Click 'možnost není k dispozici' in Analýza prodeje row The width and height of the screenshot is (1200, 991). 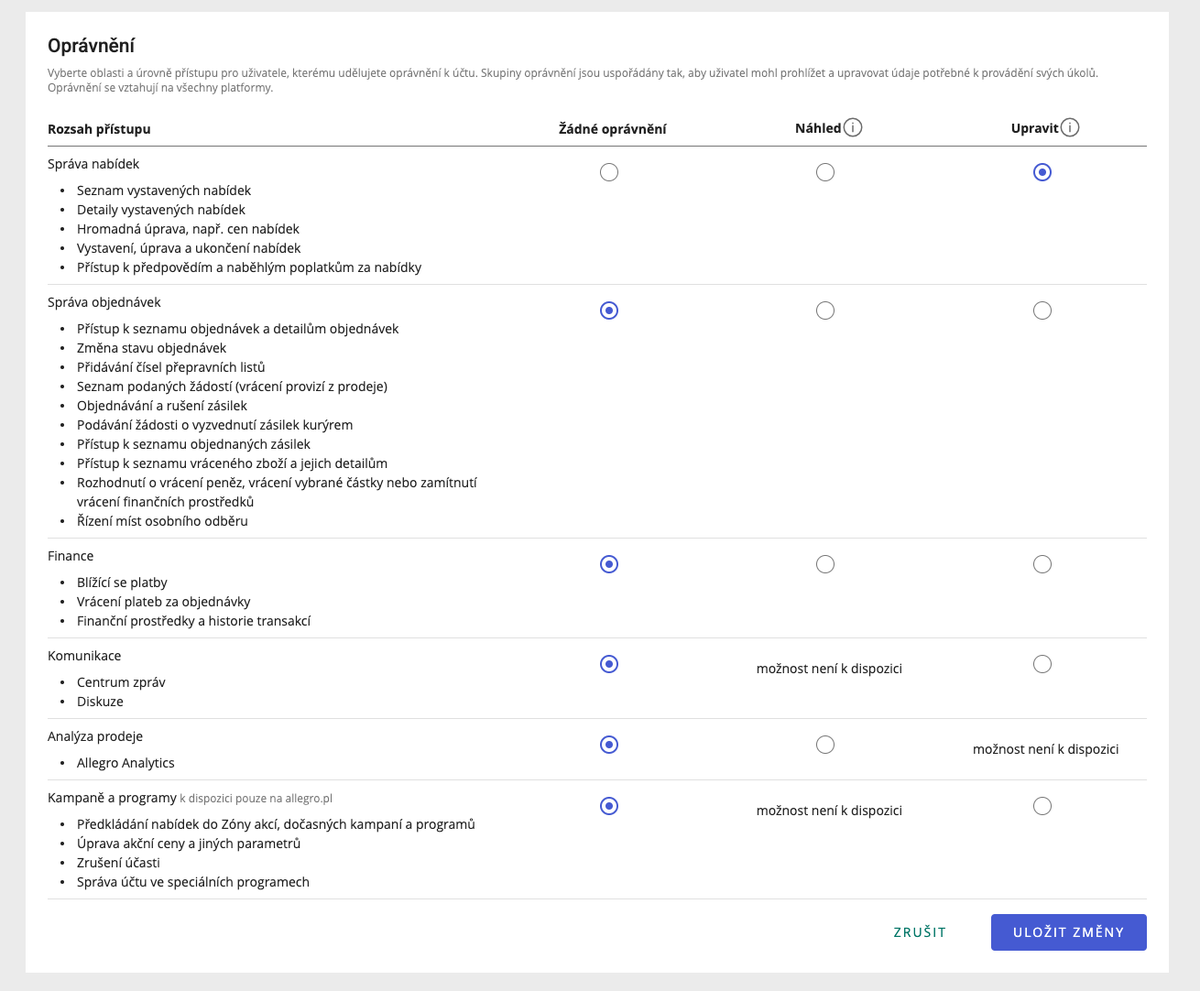point(1045,749)
